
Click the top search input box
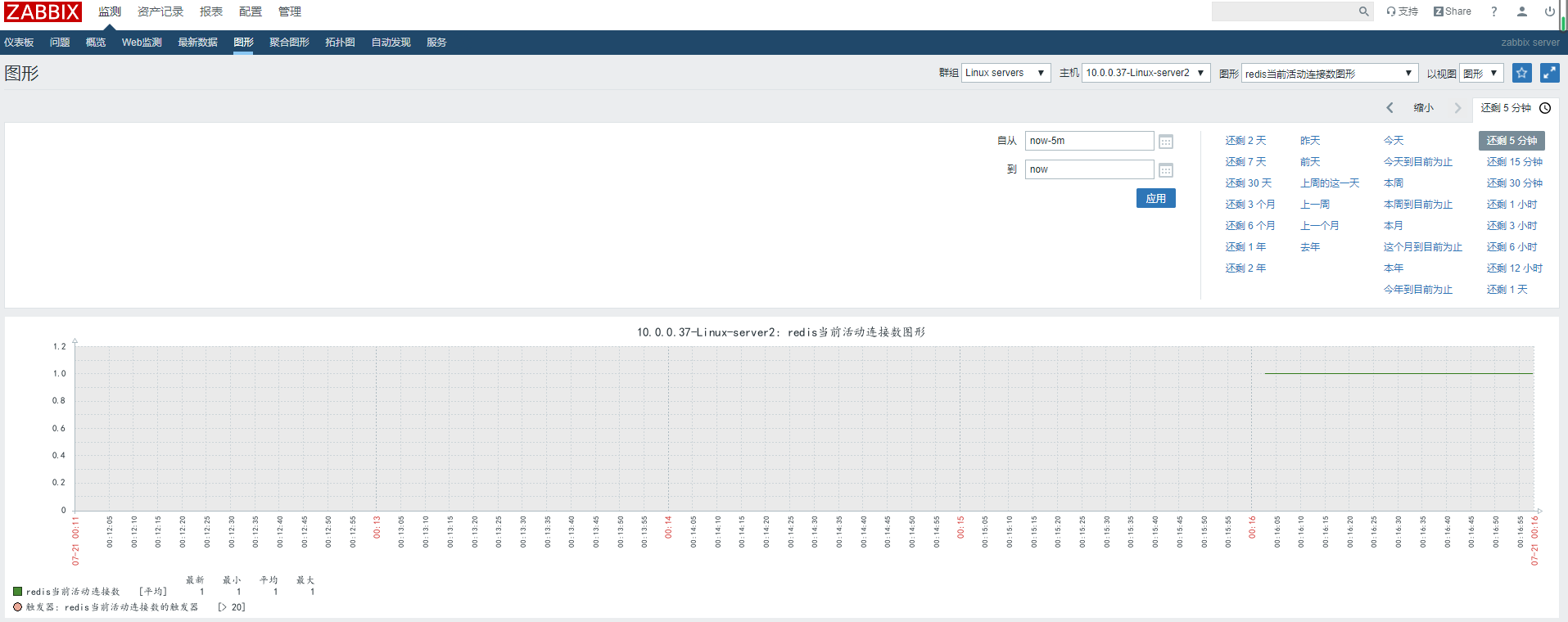tap(1284, 11)
